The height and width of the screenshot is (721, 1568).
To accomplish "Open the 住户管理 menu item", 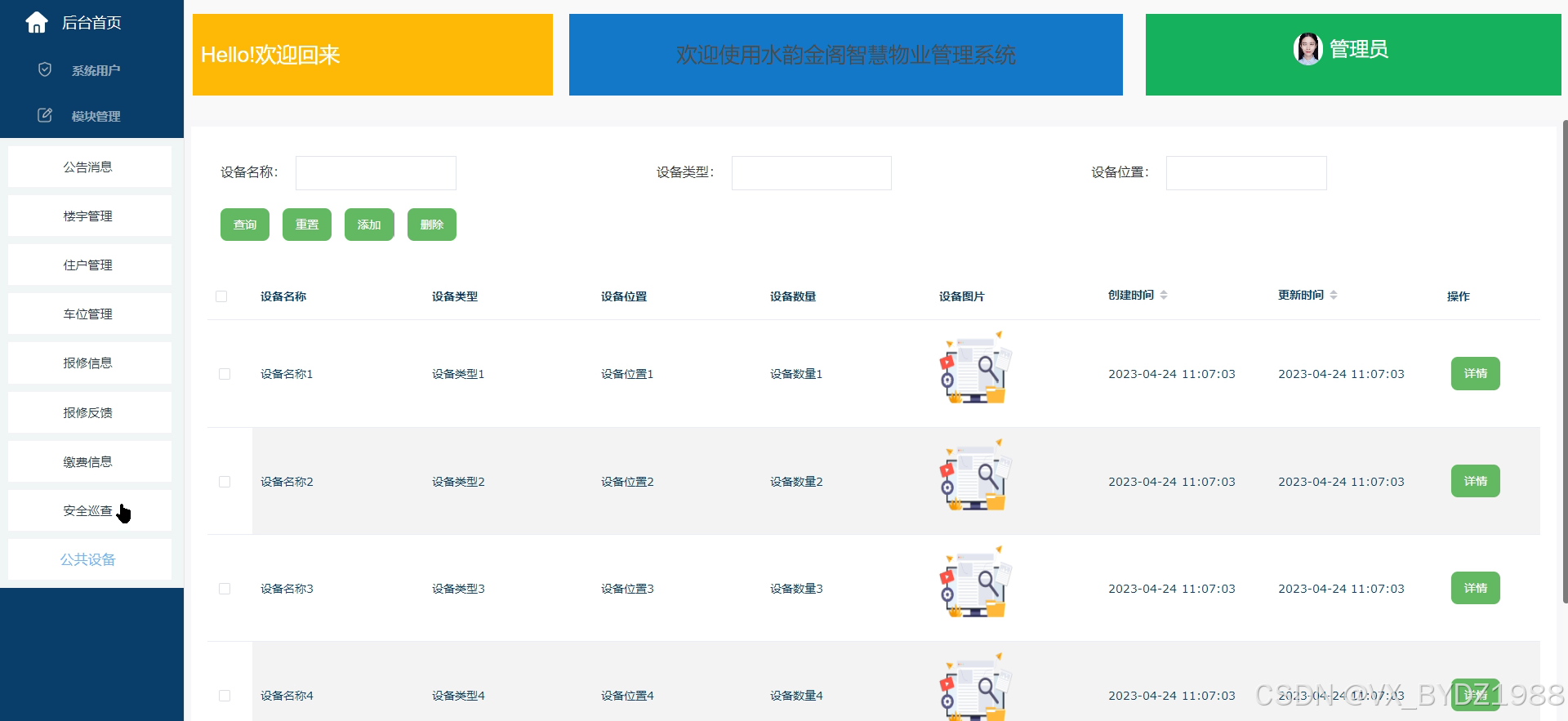I will tap(90, 265).
